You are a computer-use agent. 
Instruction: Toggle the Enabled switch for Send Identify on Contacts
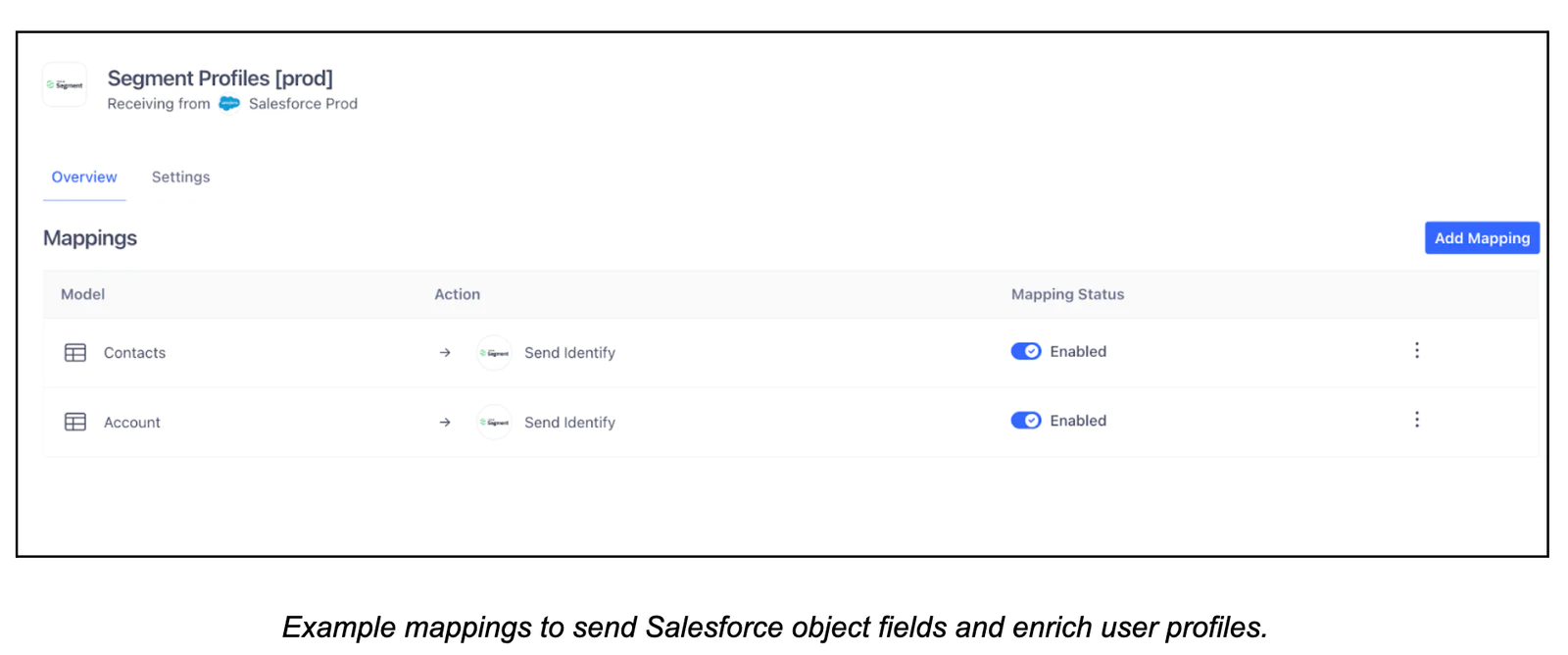point(1025,351)
